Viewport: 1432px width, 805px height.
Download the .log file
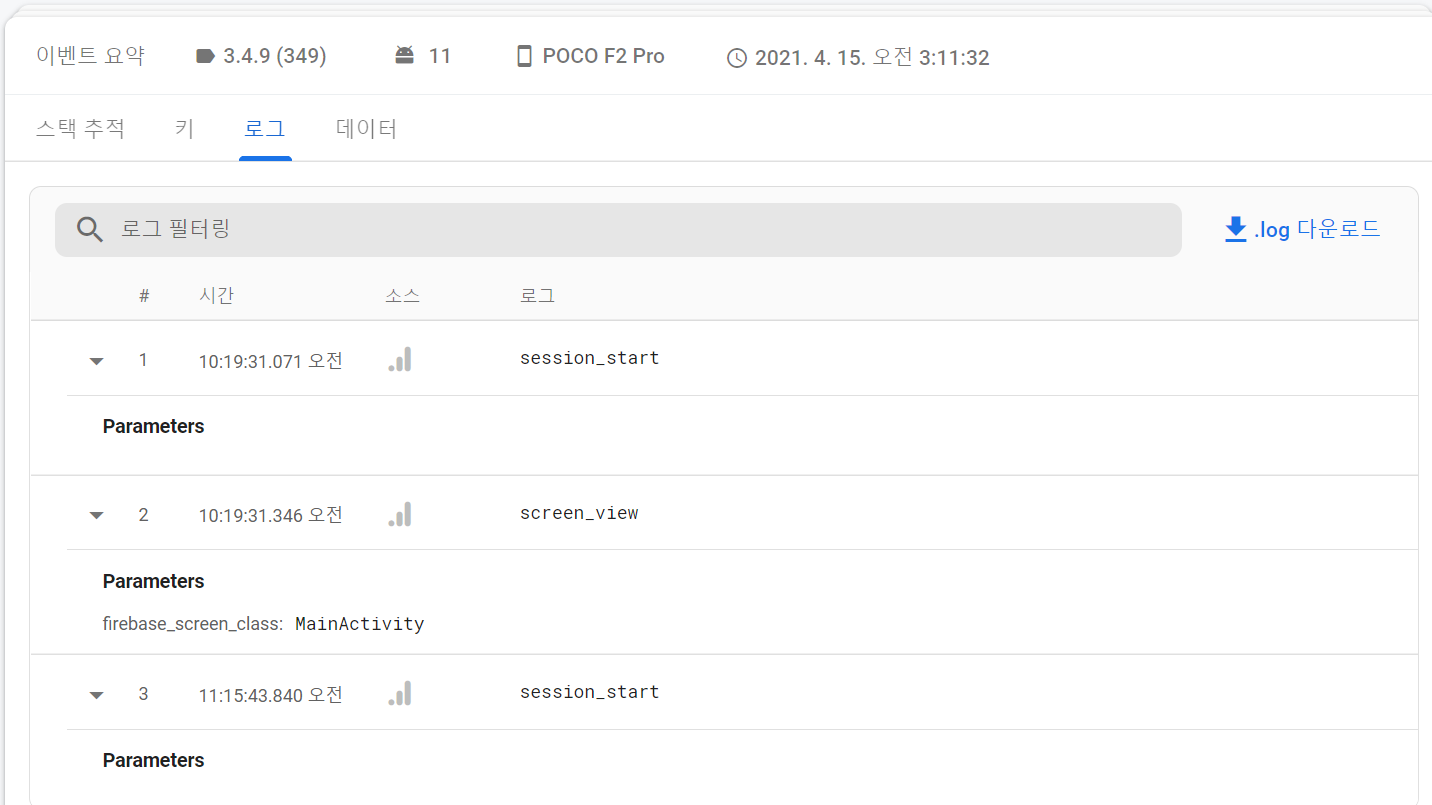pos(1316,230)
